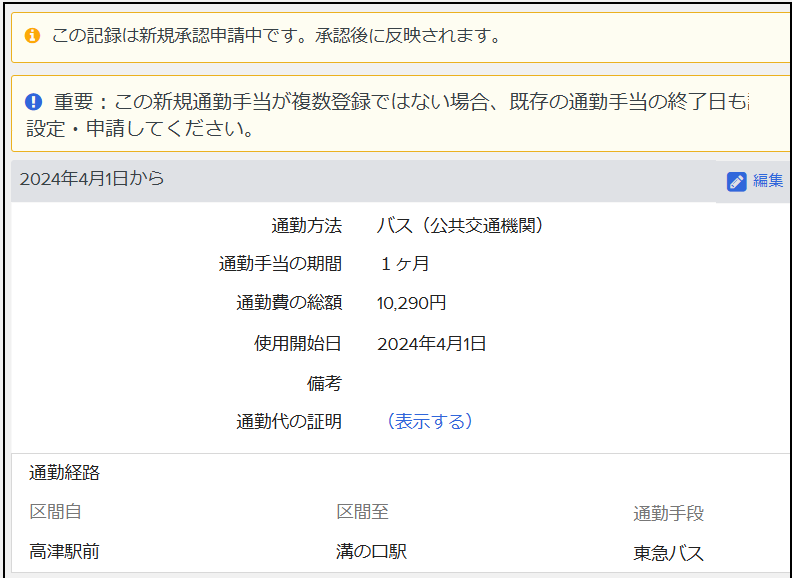This screenshot has width=792, height=578.
Task: Click the 通勤方法 field label
Action: 306,225
